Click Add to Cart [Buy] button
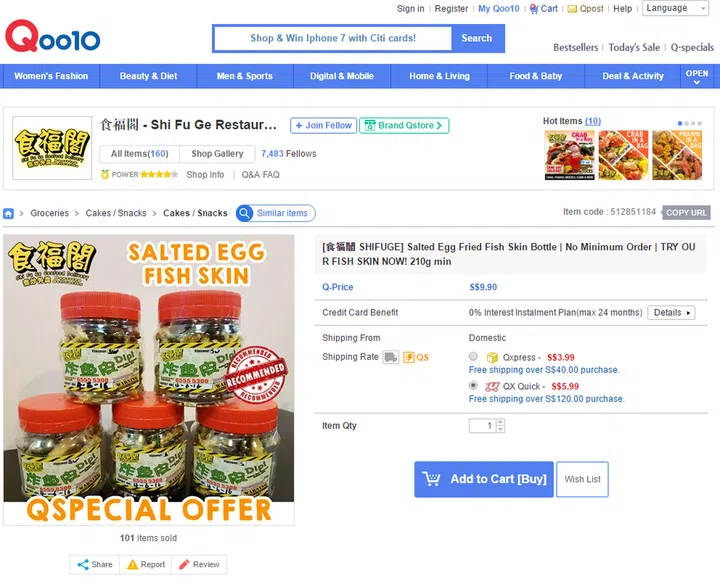The image size is (720, 584). click(483, 479)
